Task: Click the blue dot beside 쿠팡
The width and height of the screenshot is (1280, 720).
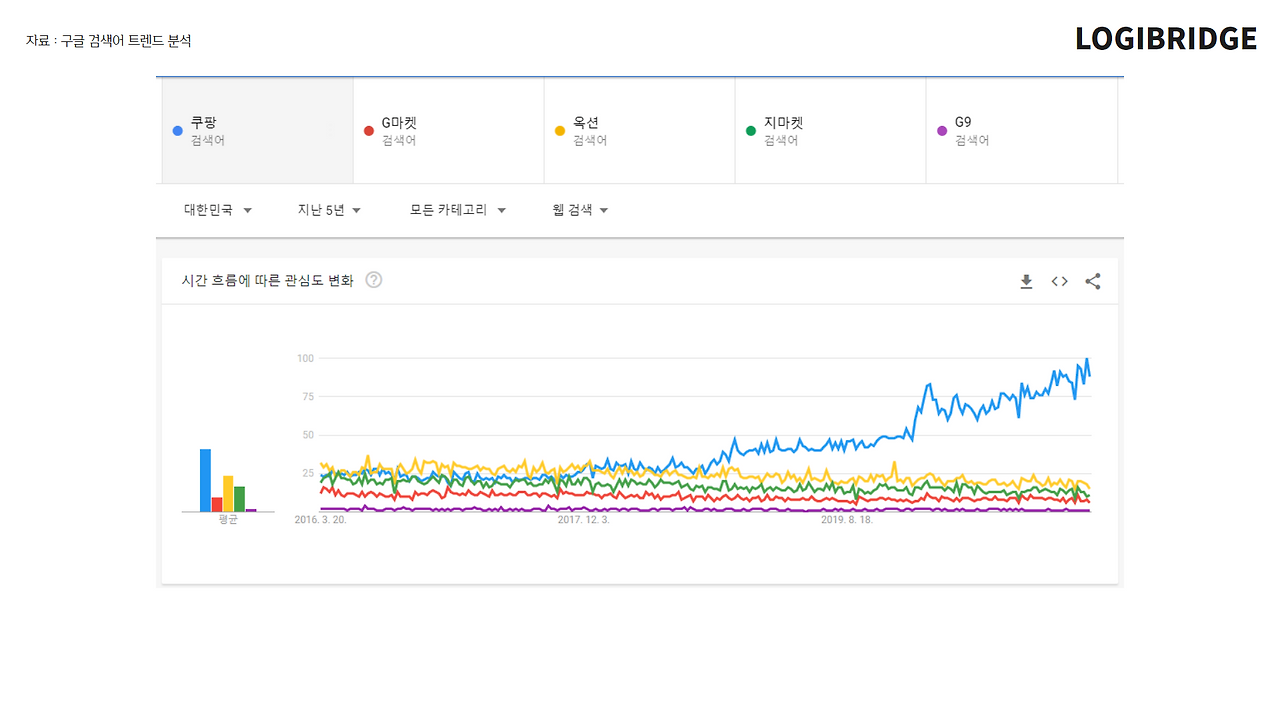Action: click(x=178, y=131)
